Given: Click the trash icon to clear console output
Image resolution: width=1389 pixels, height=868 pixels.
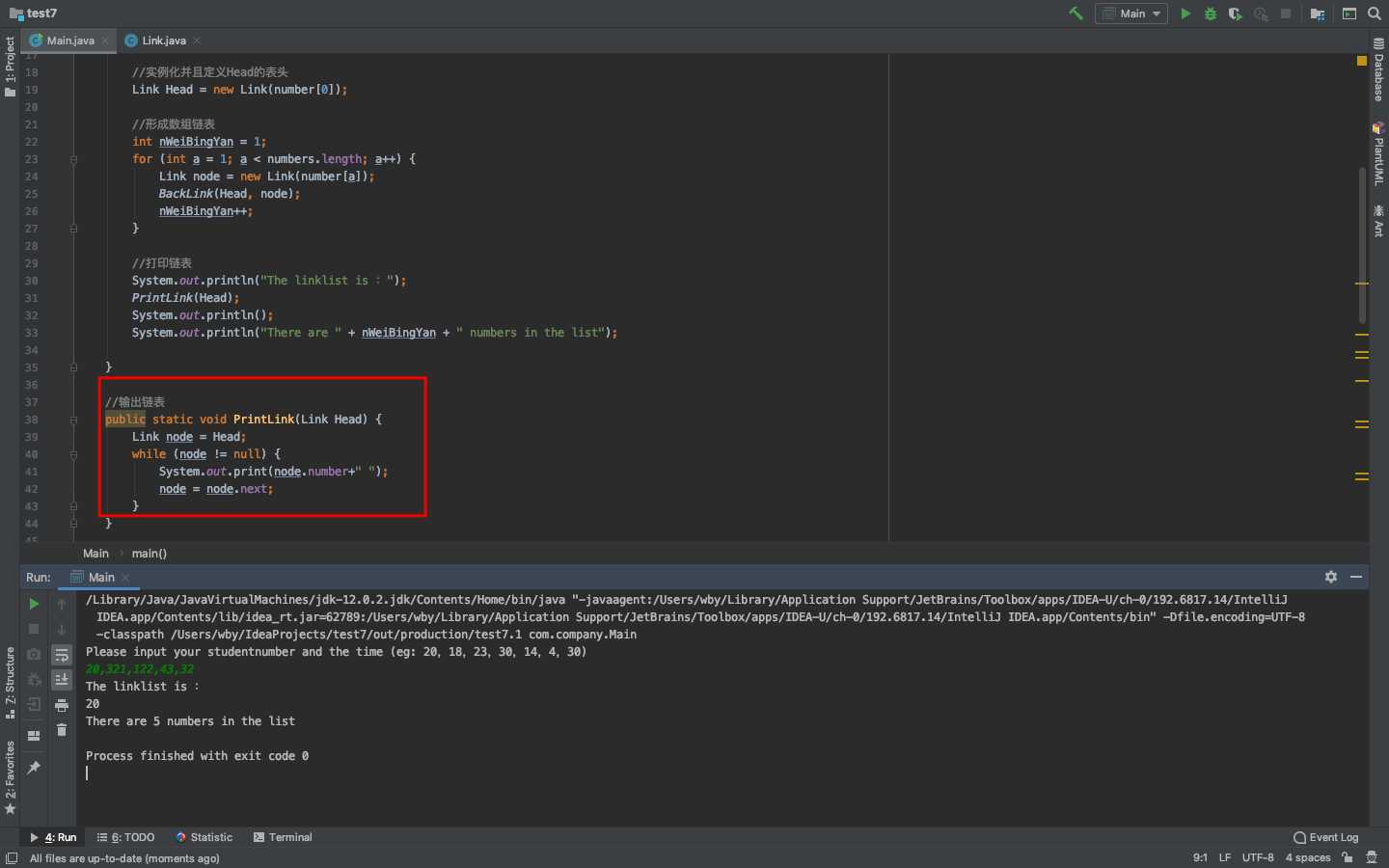Looking at the screenshot, I should tap(62, 730).
